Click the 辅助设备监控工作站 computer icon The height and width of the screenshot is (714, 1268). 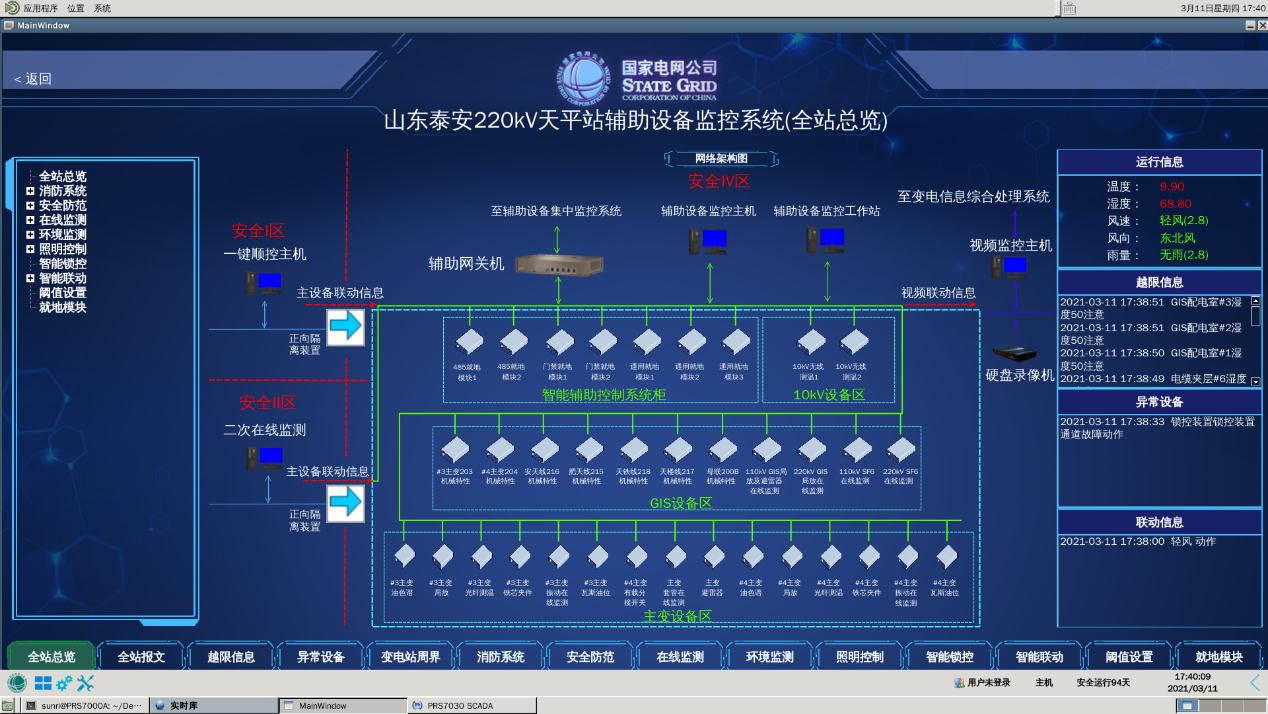[826, 241]
